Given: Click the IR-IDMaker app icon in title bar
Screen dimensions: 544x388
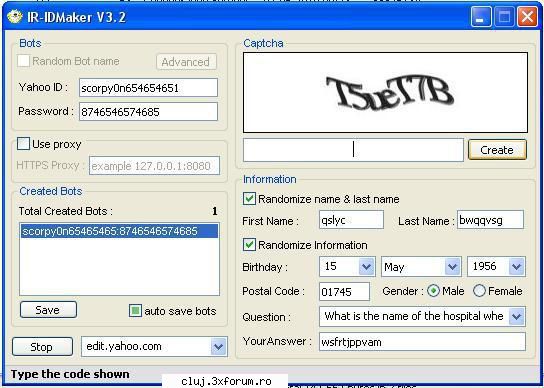Looking at the screenshot, I should tap(15, 16).
